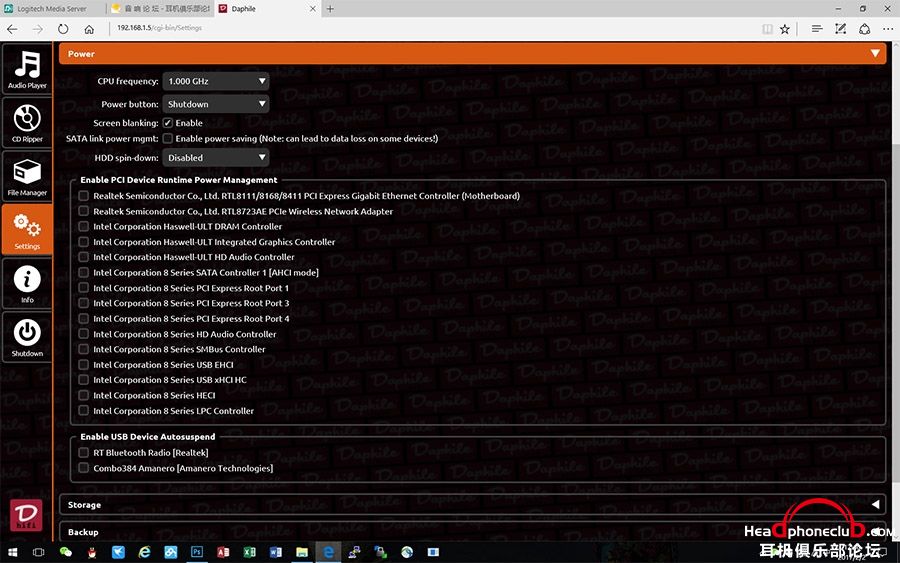Check PCI Express Root Port 3 checkbox
Image resolution: width=900 pixels, height=563 pixels.
click(x=84, y=303)
